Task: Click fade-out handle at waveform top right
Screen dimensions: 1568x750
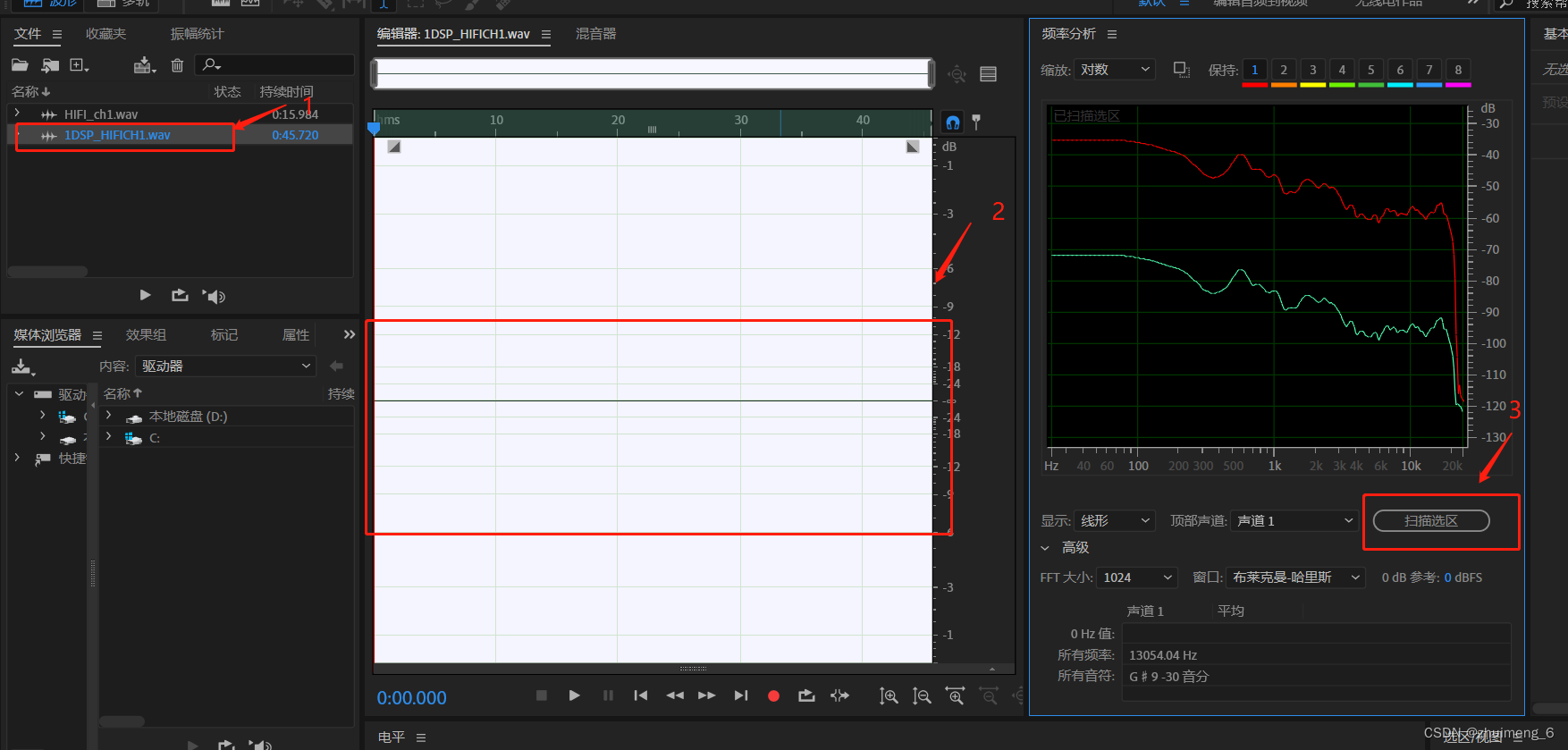Action: (x=913, y=146)
